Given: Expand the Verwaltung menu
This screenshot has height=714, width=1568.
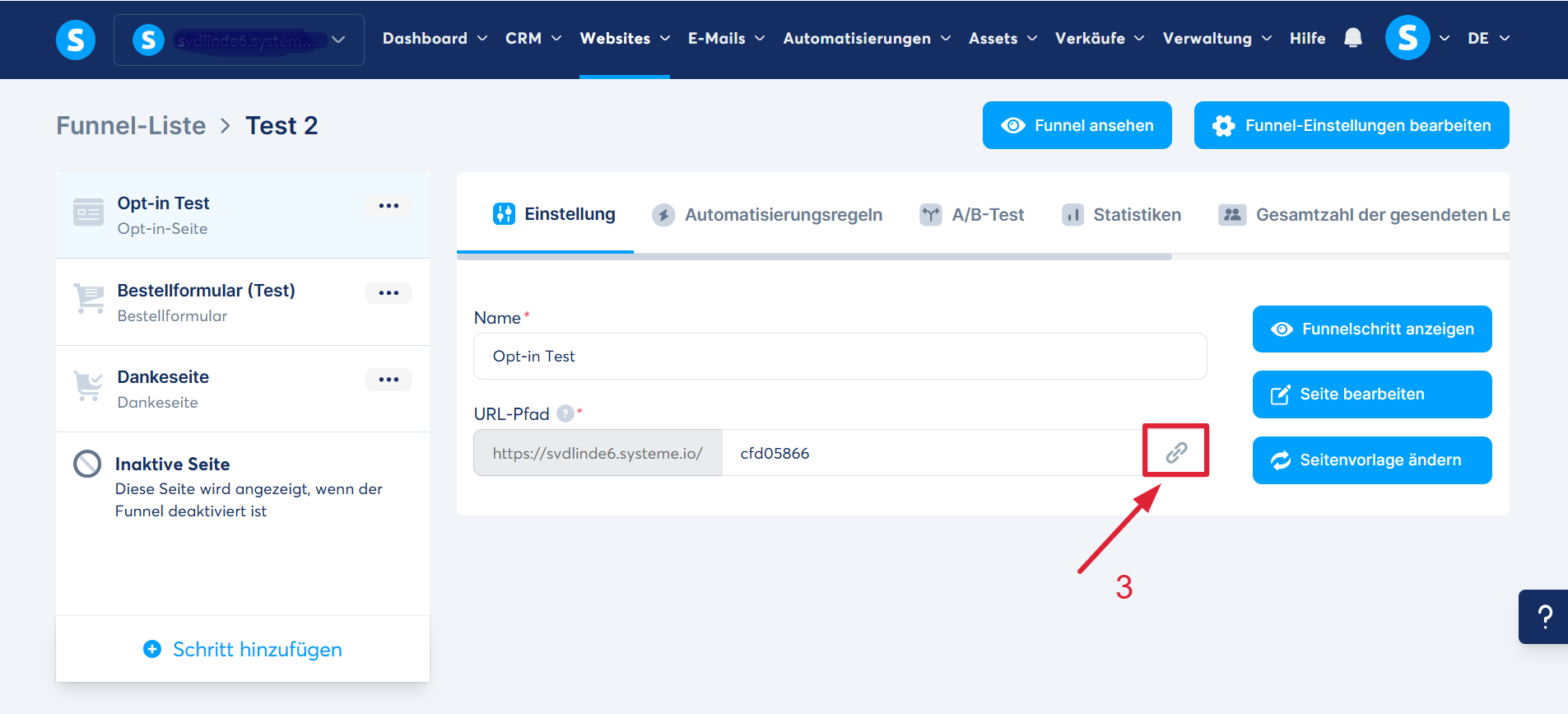Looking at the screenshot, I should [1217, 39].
